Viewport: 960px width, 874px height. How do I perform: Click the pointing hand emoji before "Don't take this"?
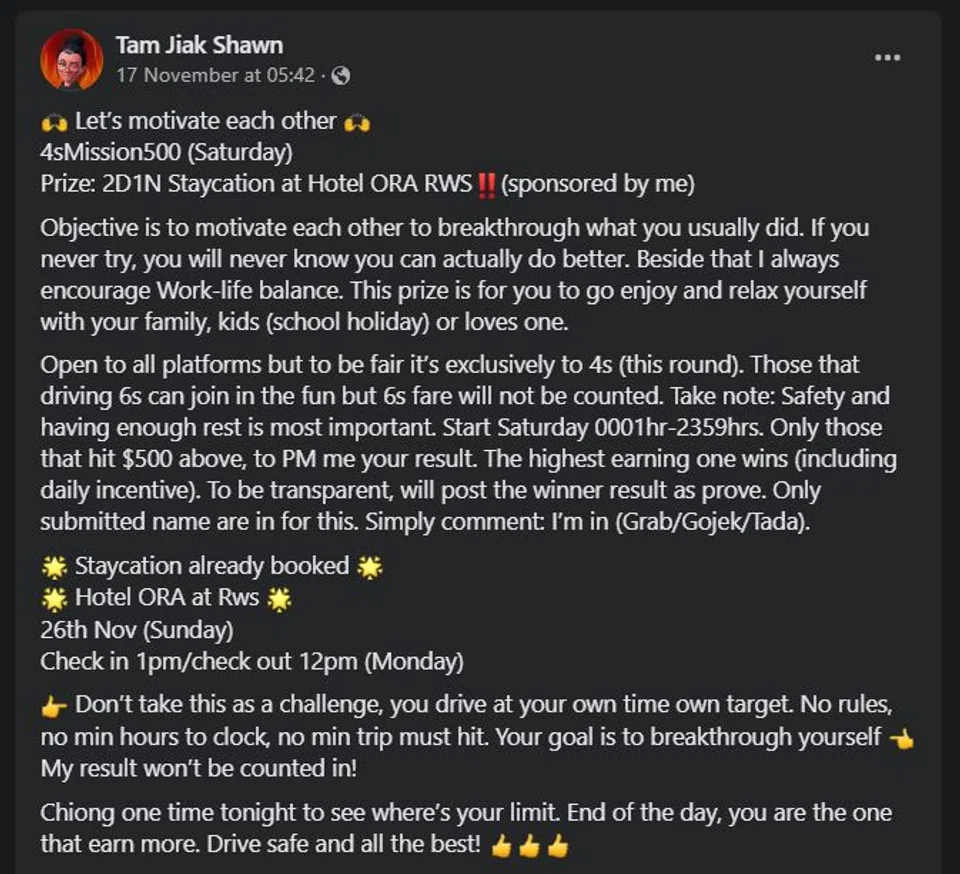[56, 706]
